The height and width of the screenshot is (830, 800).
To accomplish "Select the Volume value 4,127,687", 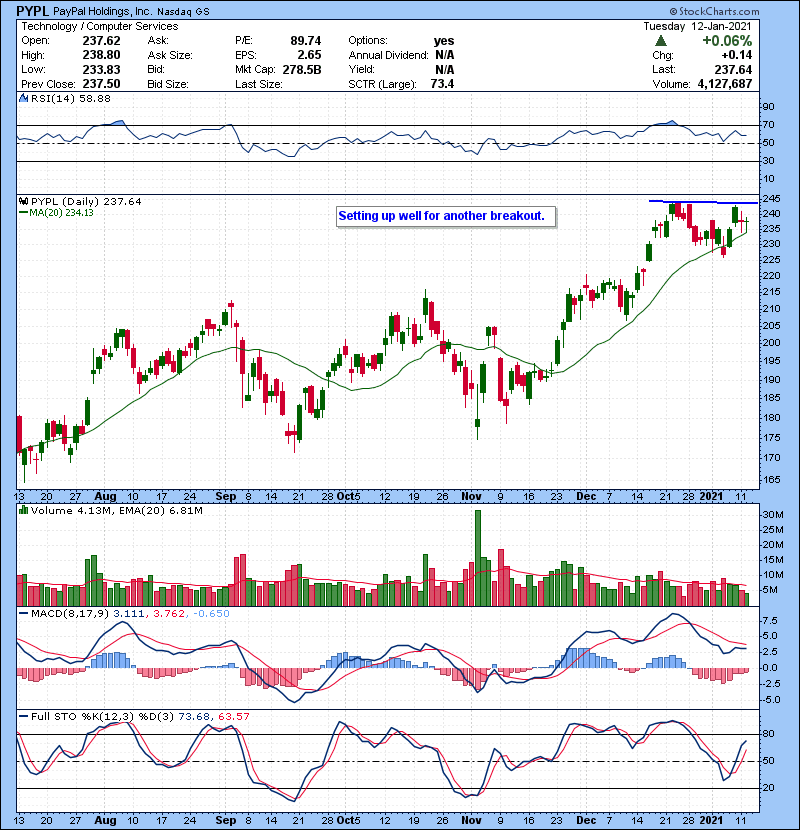I will [725, 84].
